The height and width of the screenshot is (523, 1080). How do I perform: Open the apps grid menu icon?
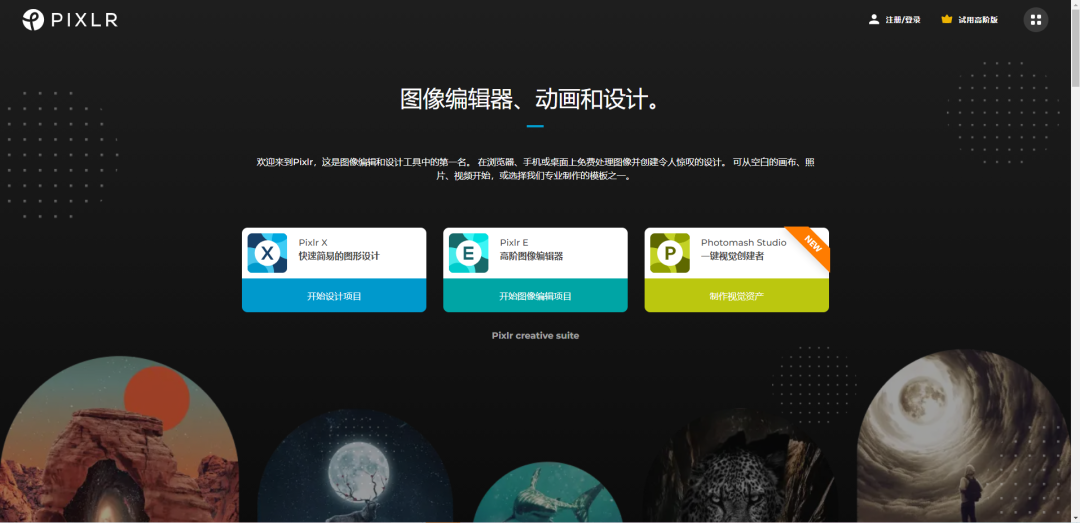(1035, 20)
